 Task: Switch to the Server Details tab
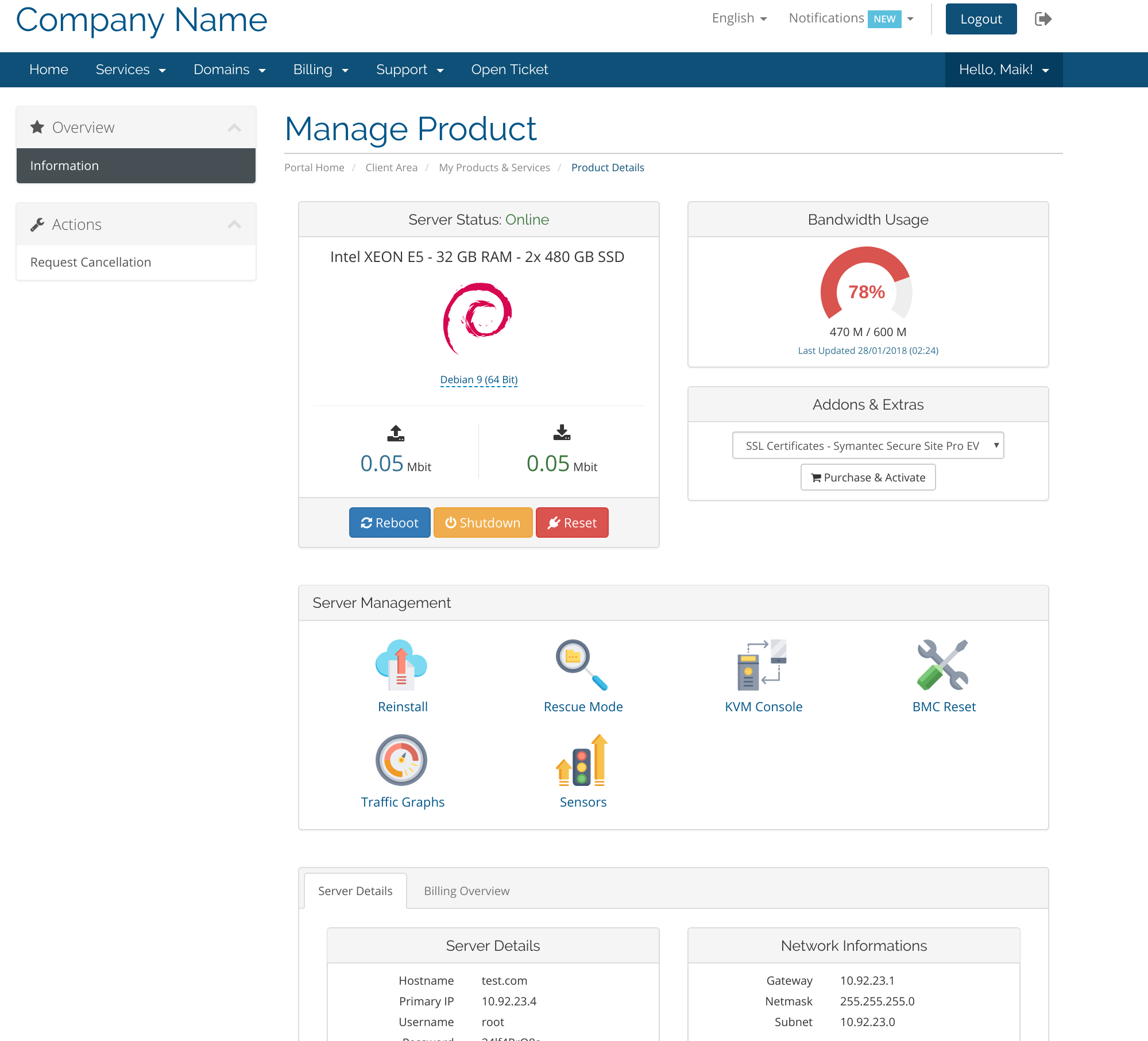point(355,890)
